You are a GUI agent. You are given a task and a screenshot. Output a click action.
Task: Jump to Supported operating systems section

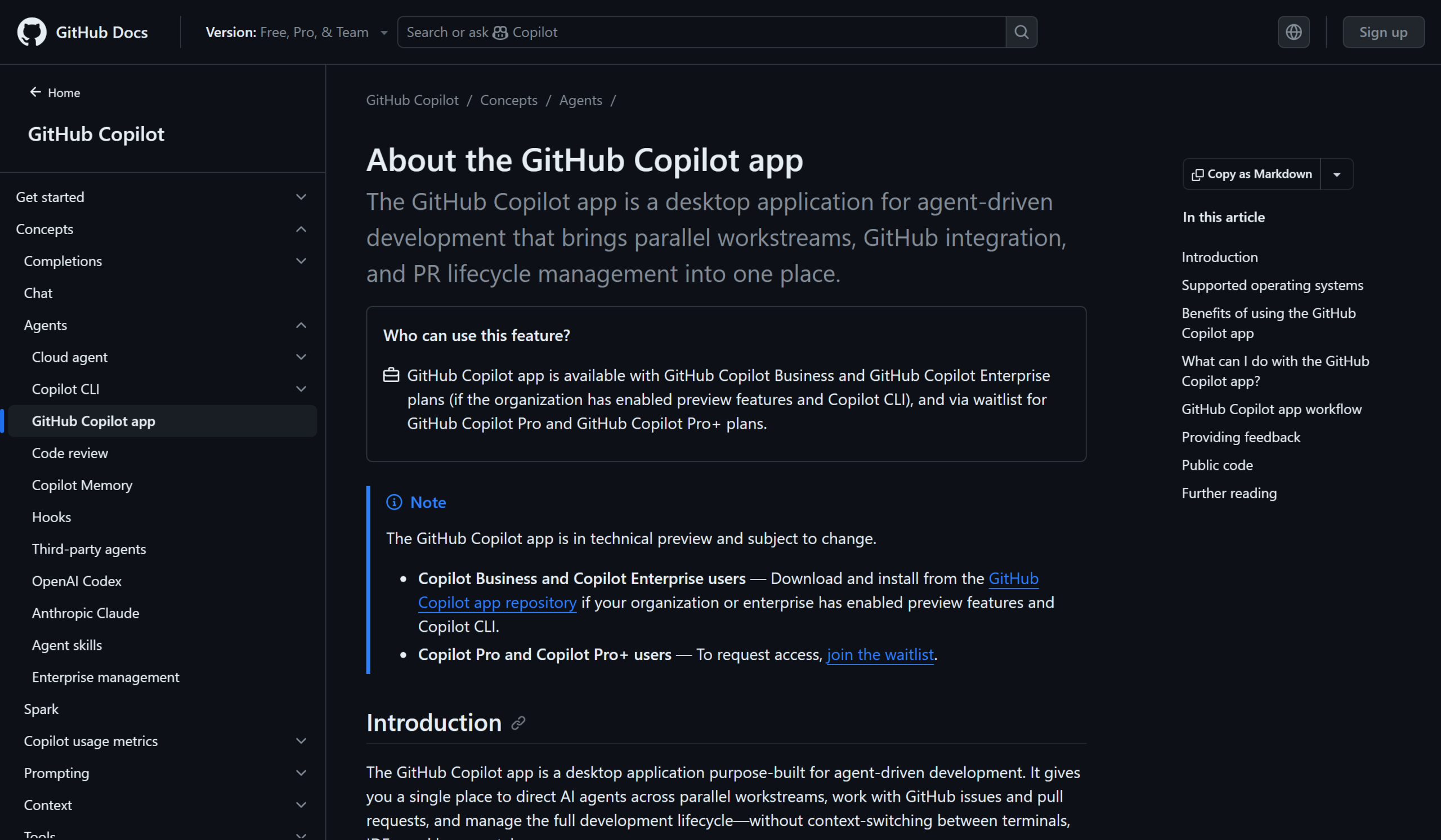(x=1272, y=285)
